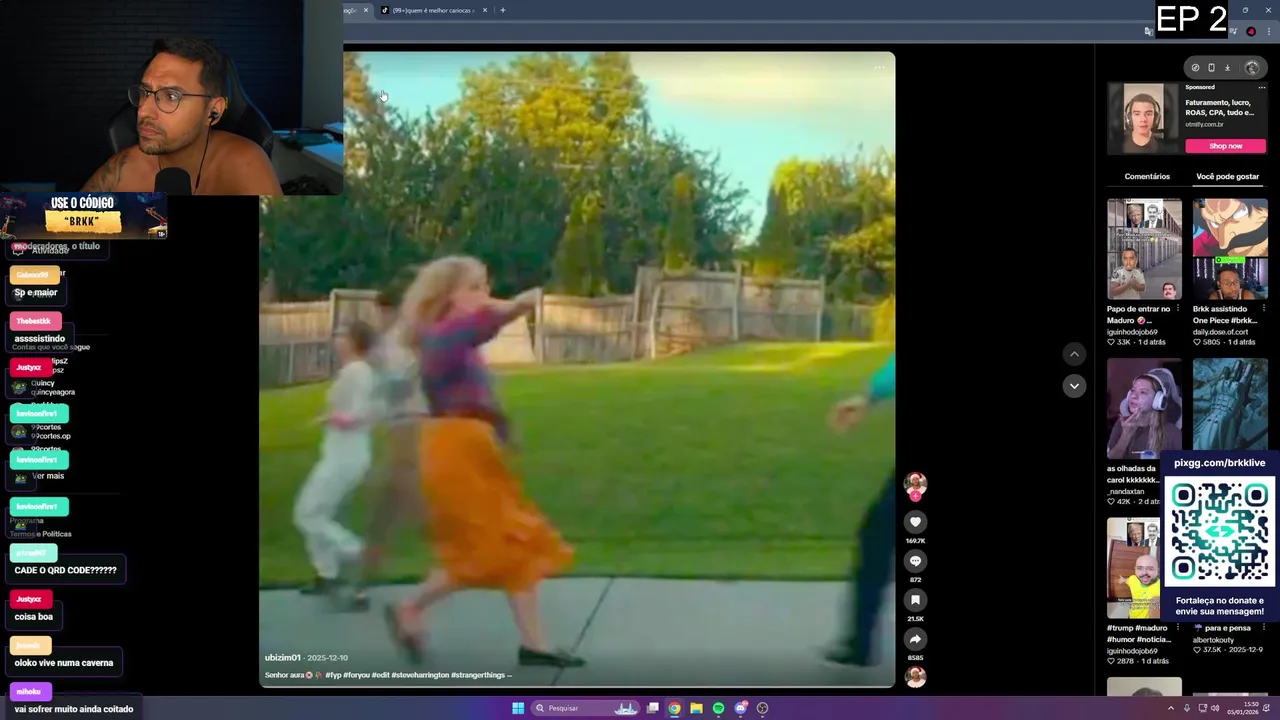Save the video with the bookmark icon

915,600
